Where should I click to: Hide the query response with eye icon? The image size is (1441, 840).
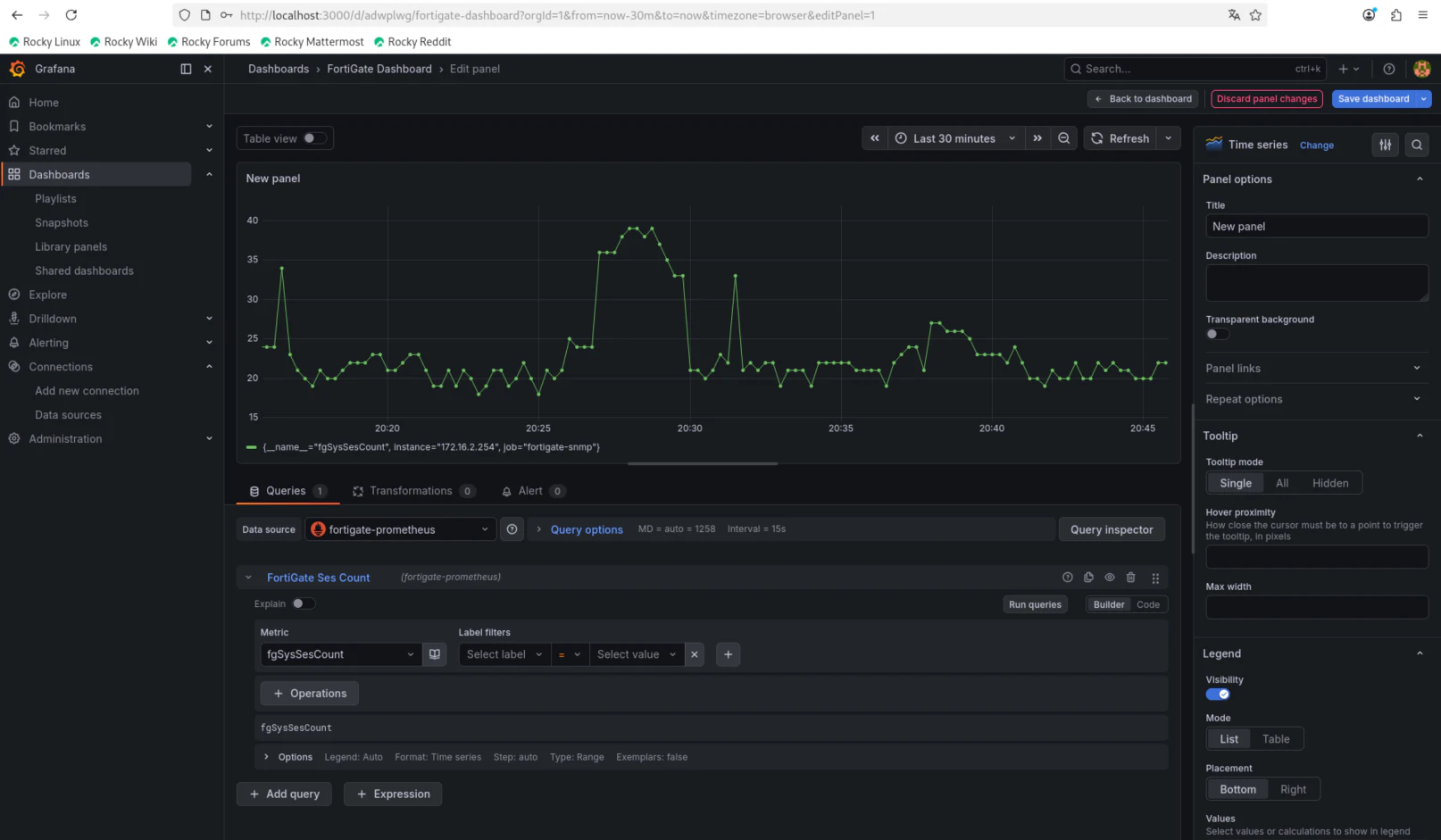tap(1110, 578)
